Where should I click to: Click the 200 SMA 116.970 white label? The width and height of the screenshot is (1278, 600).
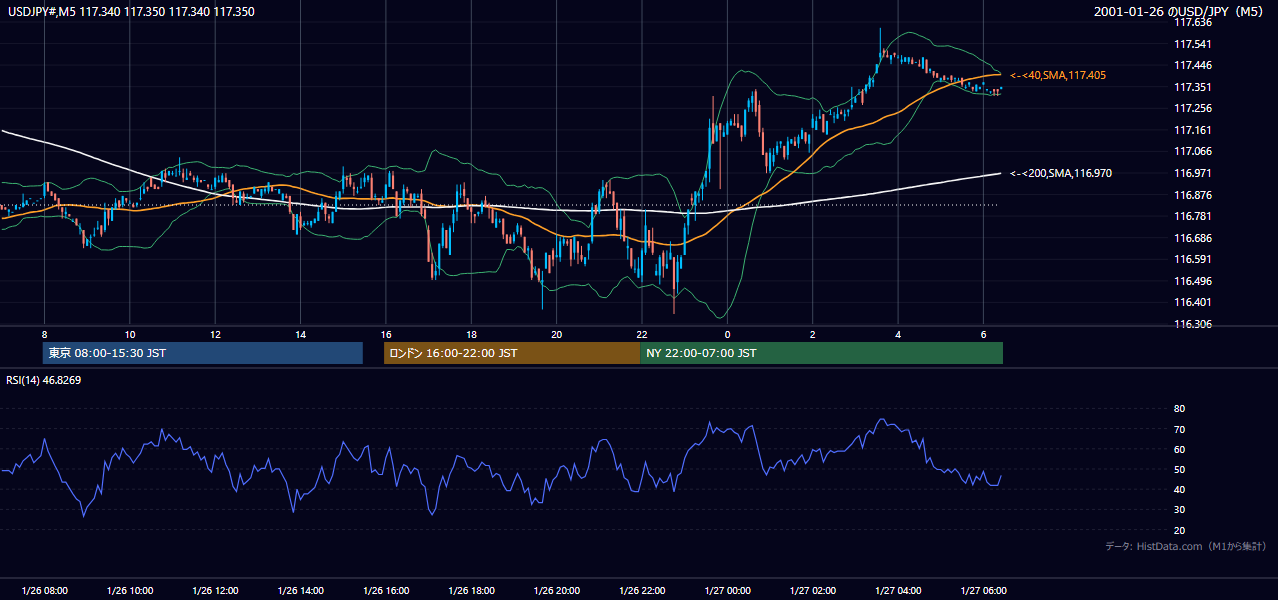(x=1060, y=173)
